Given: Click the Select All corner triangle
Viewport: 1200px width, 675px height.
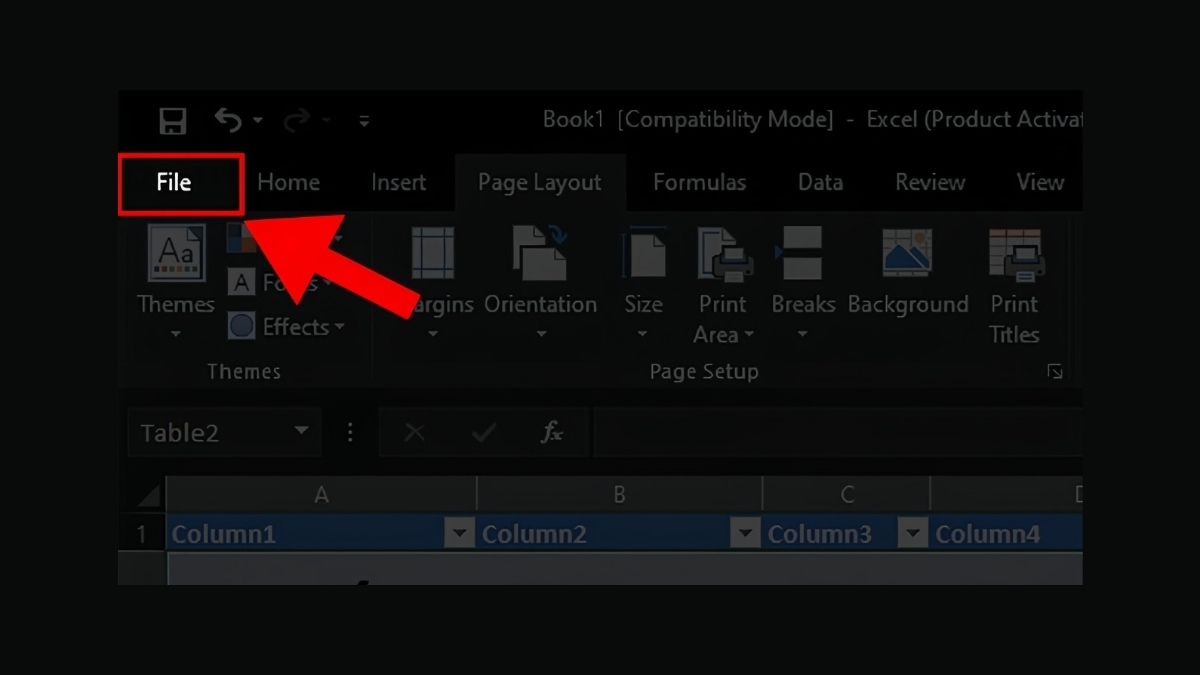Looking at the screenshot, I should [149, 496].
